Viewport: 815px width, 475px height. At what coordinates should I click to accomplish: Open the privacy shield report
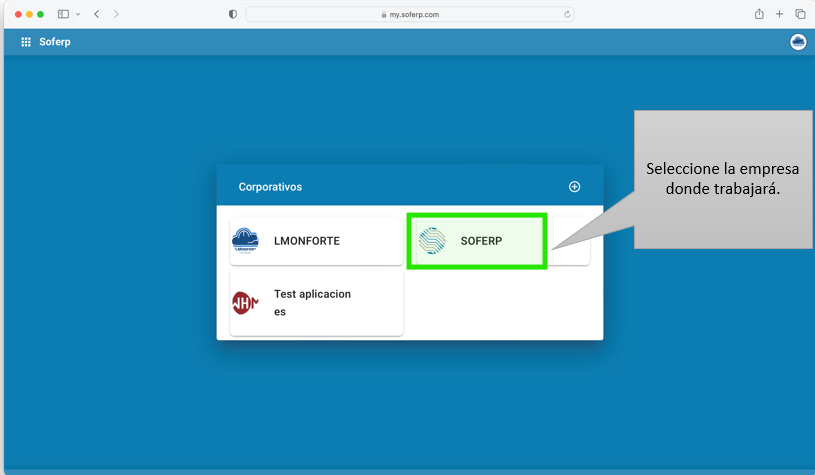coord(233,15)
